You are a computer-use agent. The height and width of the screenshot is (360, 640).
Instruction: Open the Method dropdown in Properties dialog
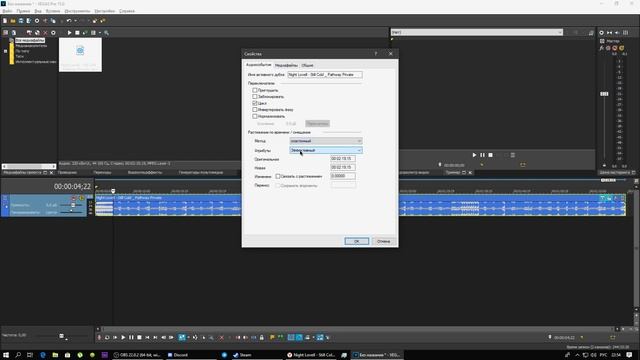point(326,141)
